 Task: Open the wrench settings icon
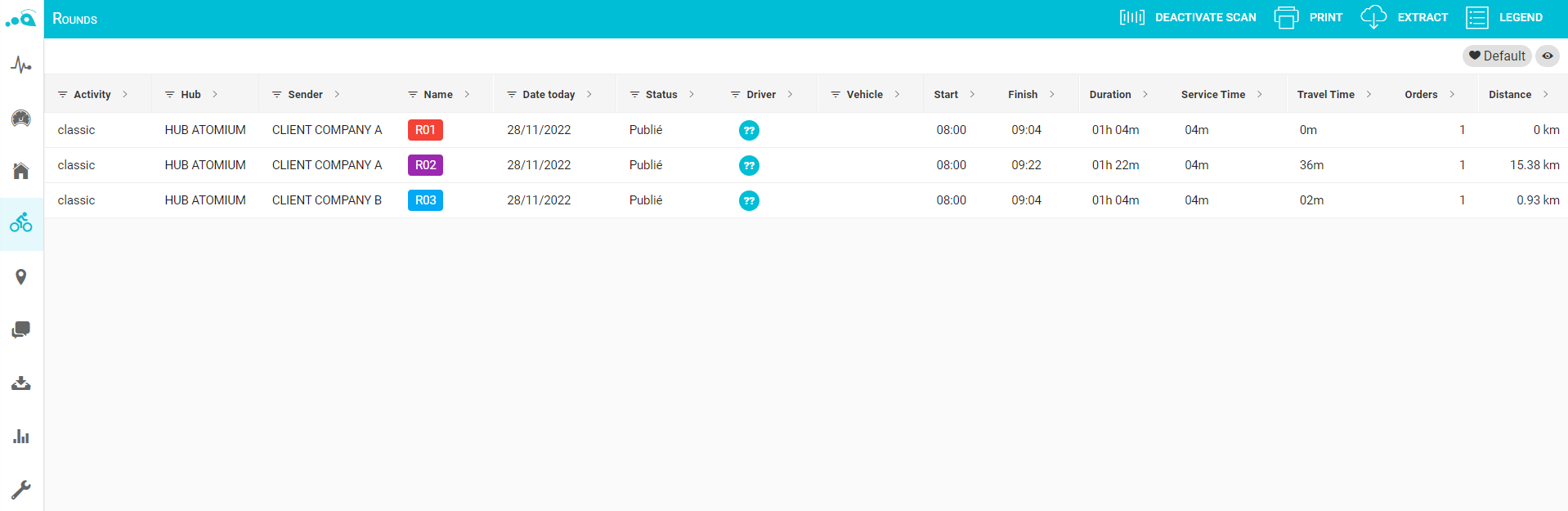pos(21,489)
